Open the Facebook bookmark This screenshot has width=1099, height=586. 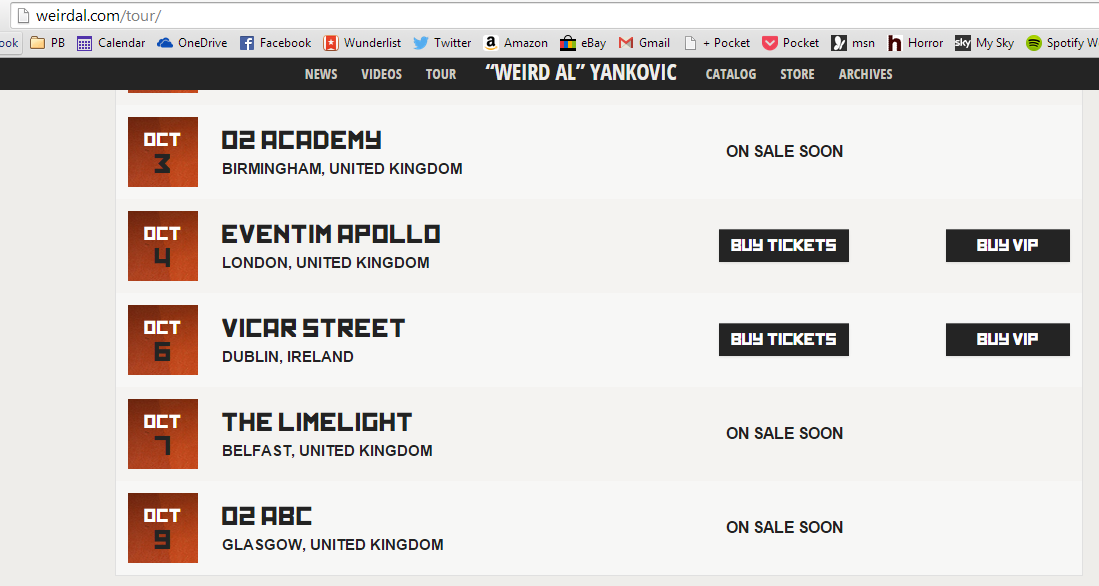275,43
